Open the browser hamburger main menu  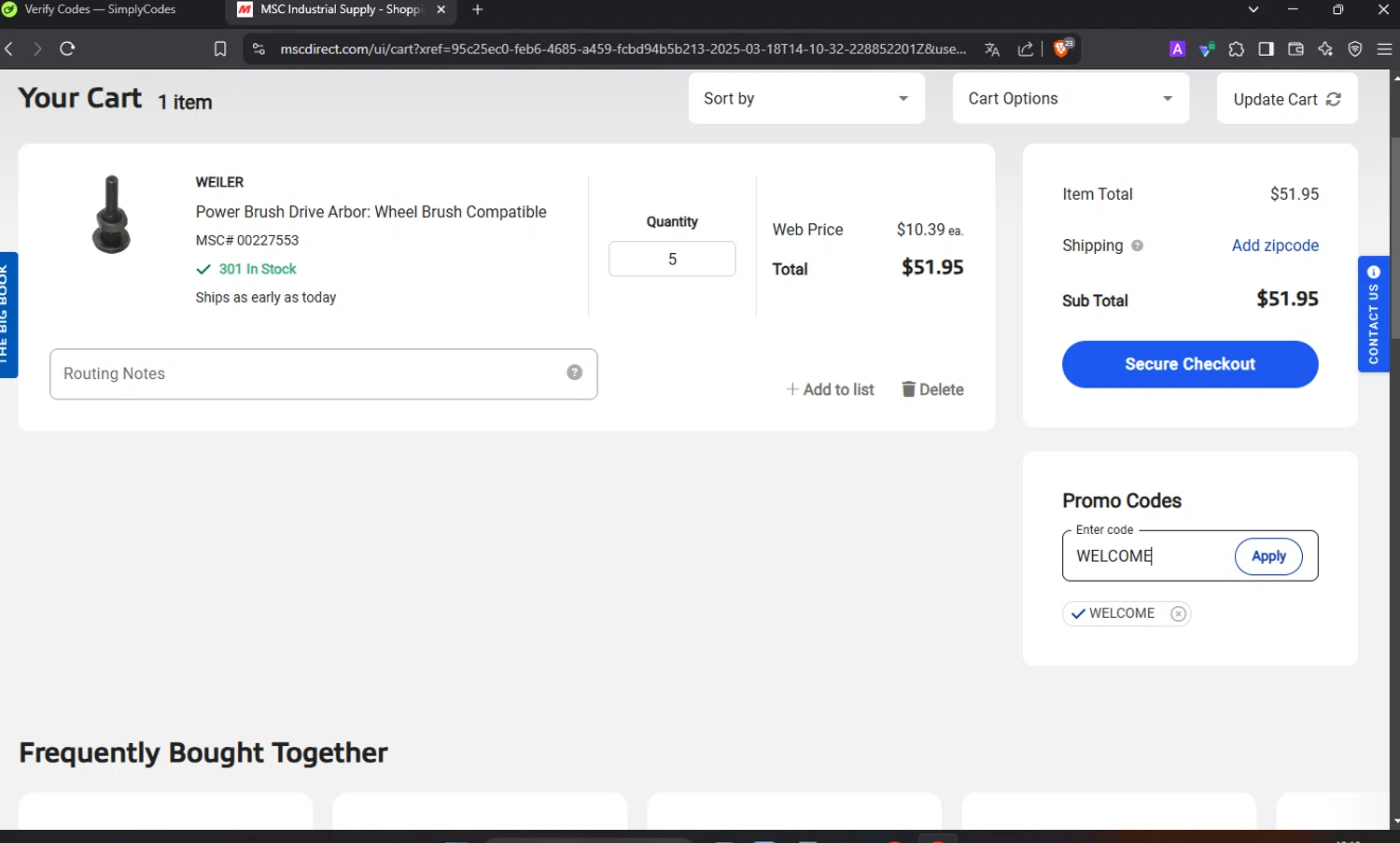[1384, 49]
